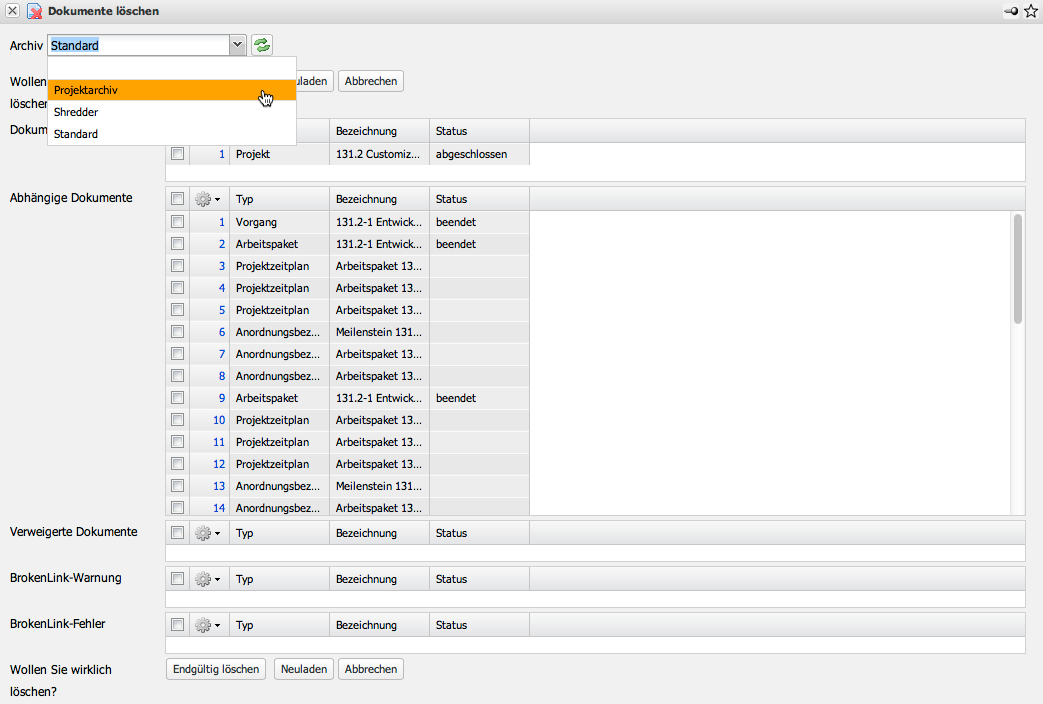Click the dependent documents vertical scrollbar
Image resolution: width=1043 pixels, height=704 pixels.
1018,268
